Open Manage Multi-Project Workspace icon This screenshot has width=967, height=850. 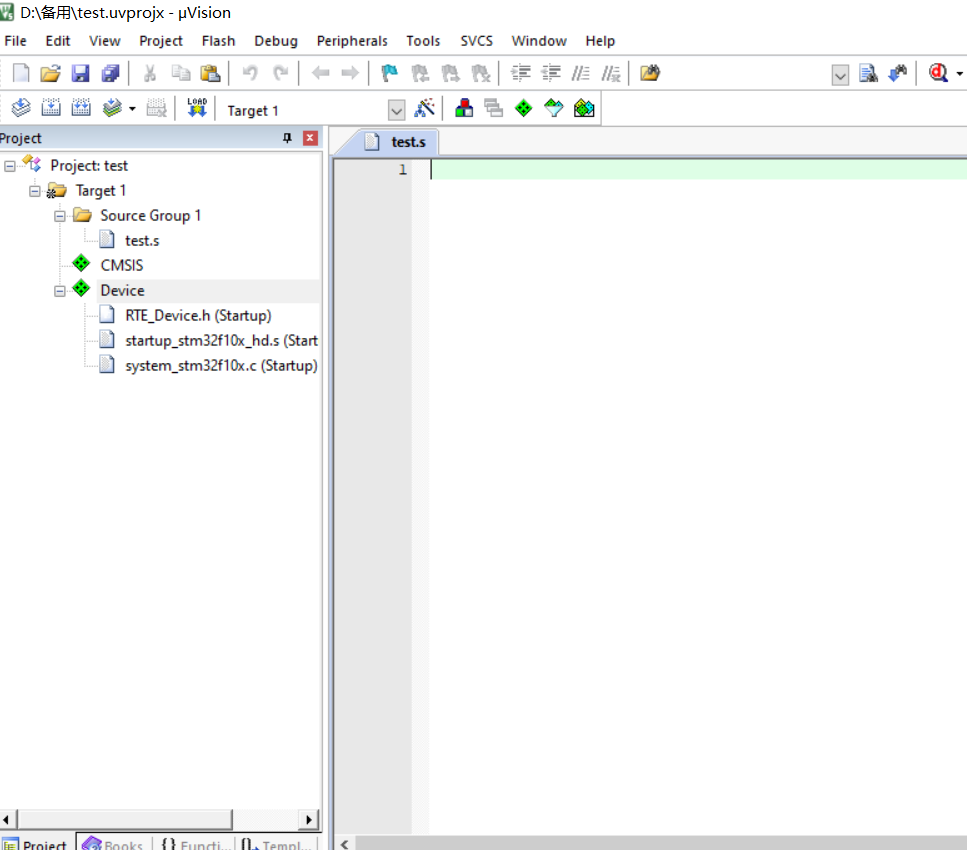493,108
